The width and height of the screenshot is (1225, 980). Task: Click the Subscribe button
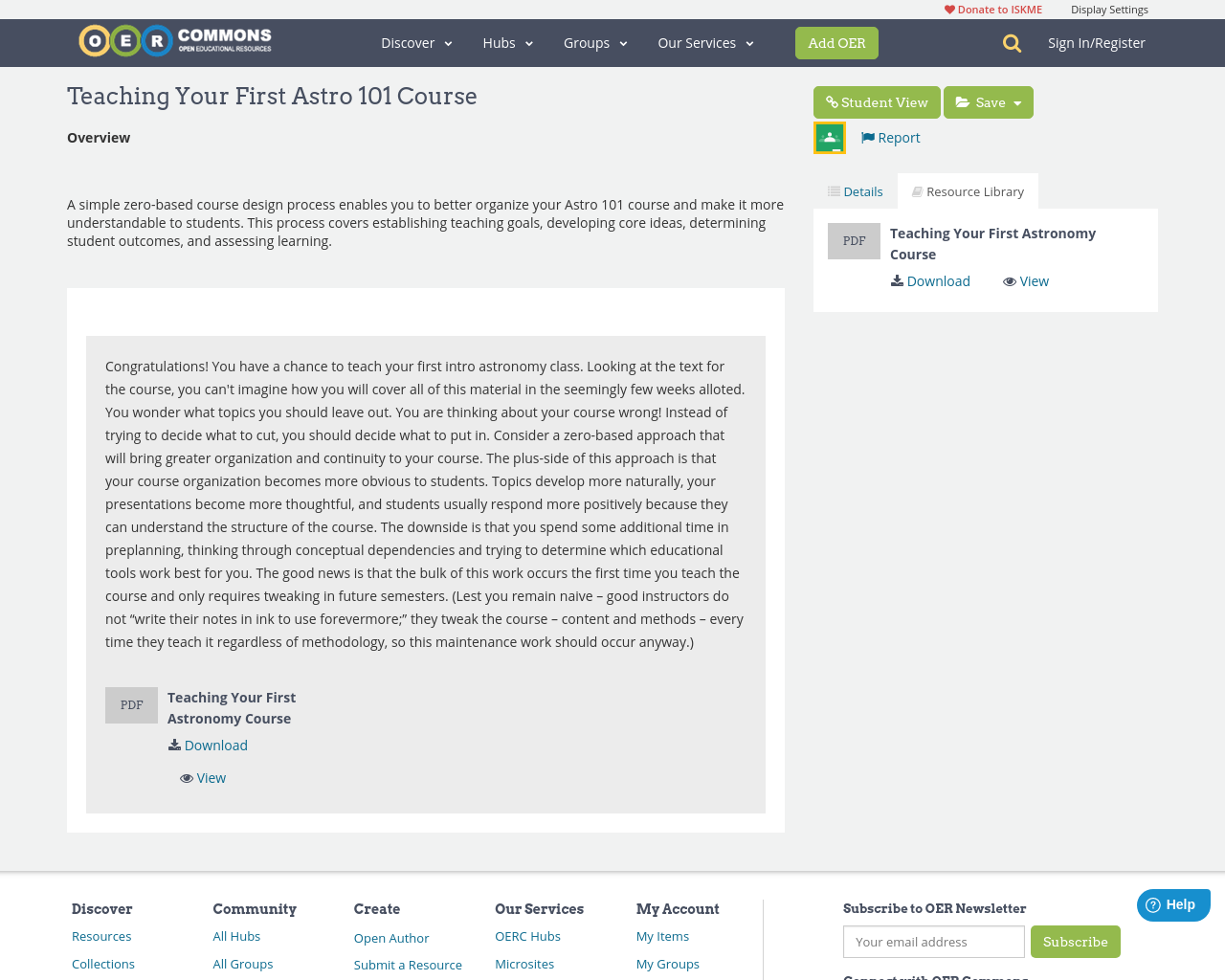pos(1076,942)
